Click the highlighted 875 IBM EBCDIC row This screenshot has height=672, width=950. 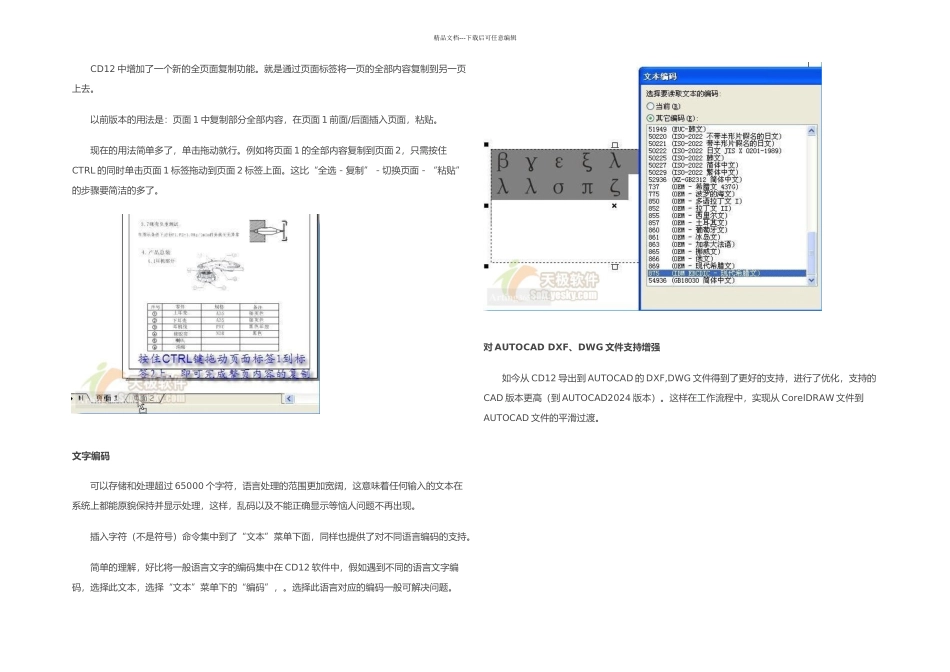726,273
